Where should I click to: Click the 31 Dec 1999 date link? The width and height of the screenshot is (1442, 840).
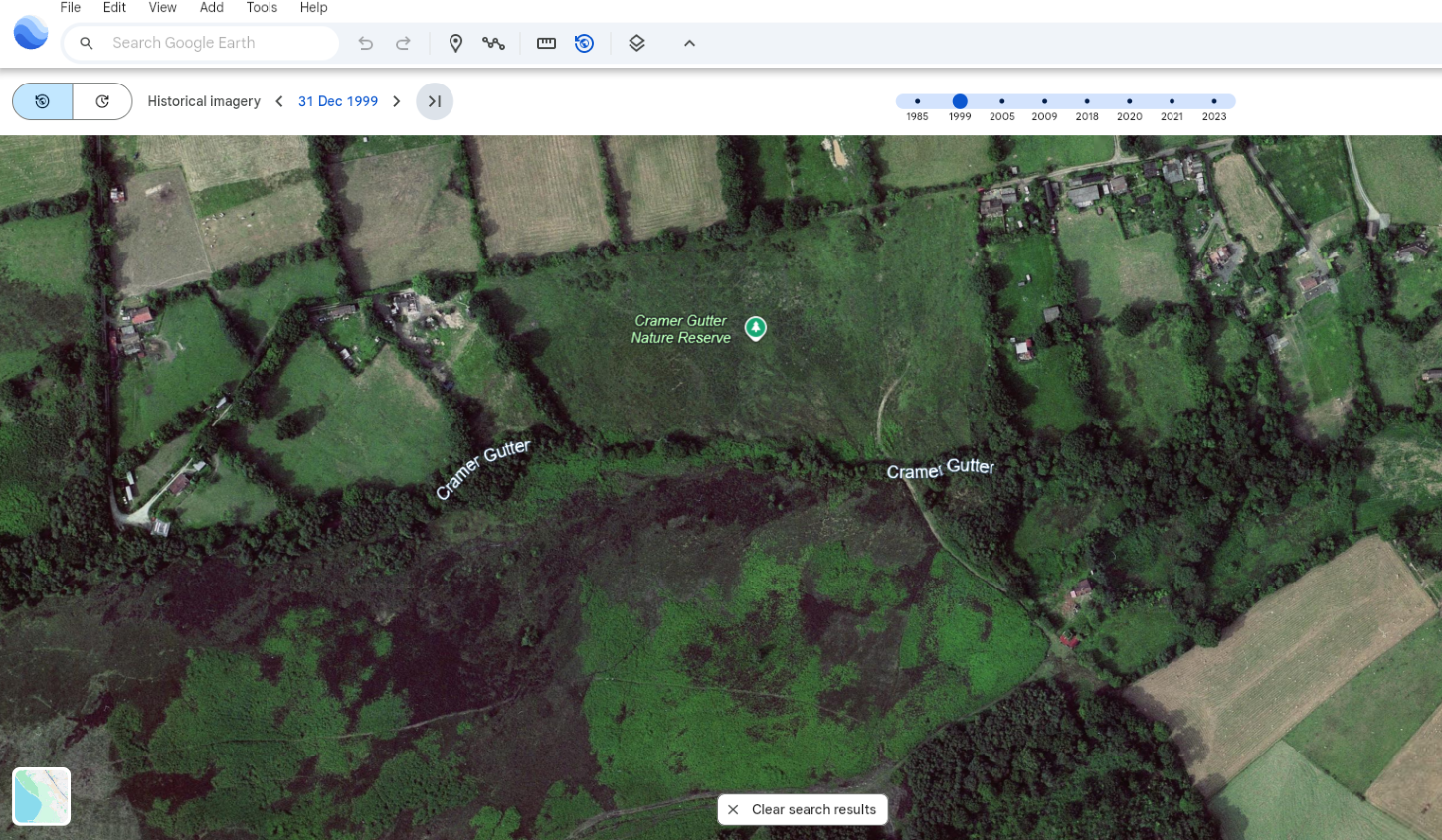(x=338, y=101)
